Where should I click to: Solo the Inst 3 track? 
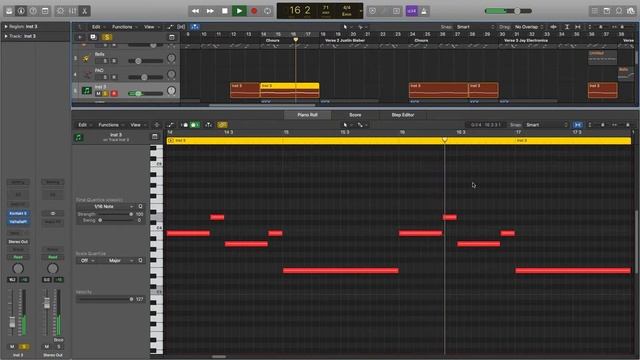[106, 93]
